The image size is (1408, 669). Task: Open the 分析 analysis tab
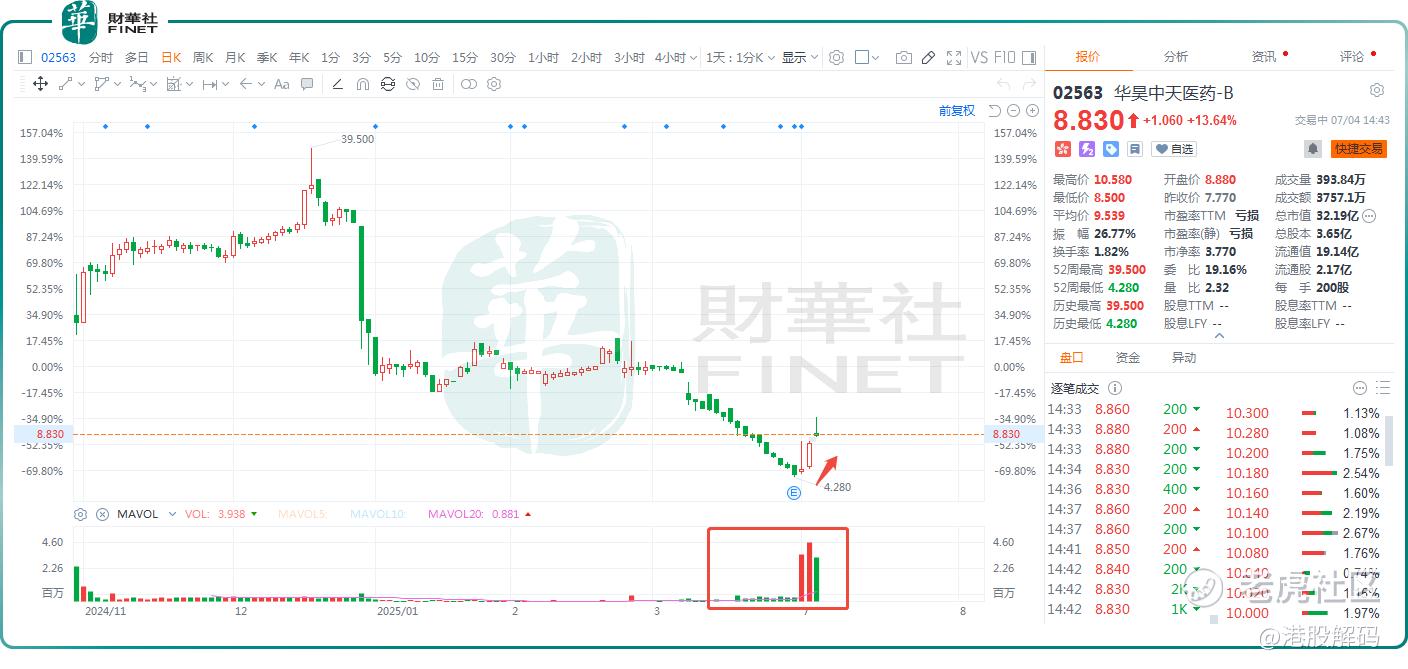(x=1176, y=56)
